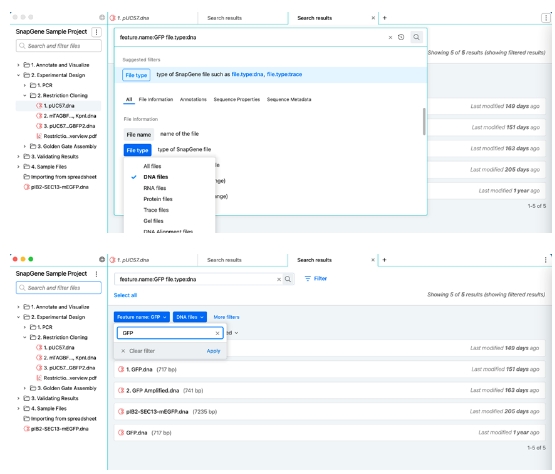
Task: Open boxed kebab menu beside SnapGene Sample Project title
Action: click(x=96, y=32)
